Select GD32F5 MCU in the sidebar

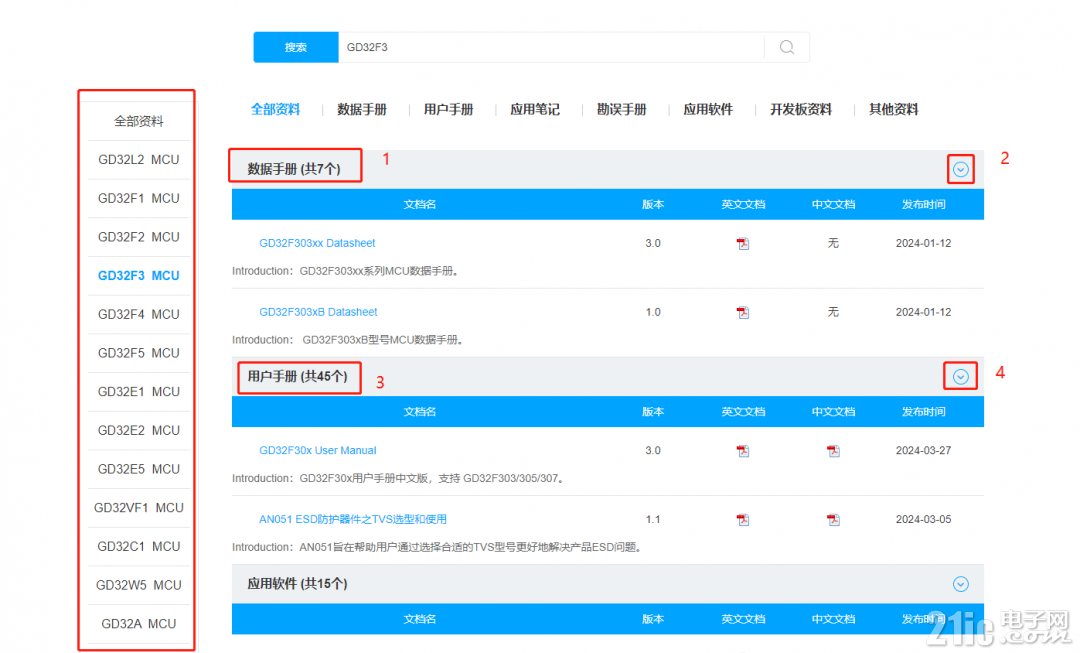click(x=138, y=353)
